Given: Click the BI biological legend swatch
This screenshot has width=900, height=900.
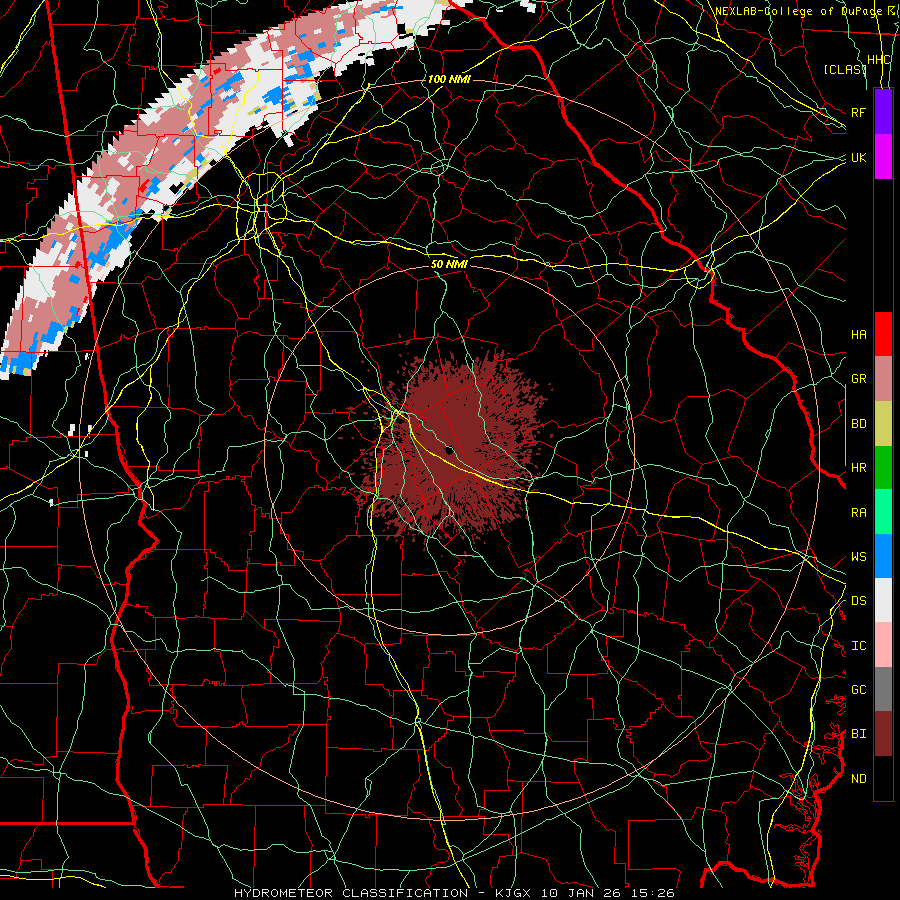Looking at the screenshot, I should click(x=883, y=734).
